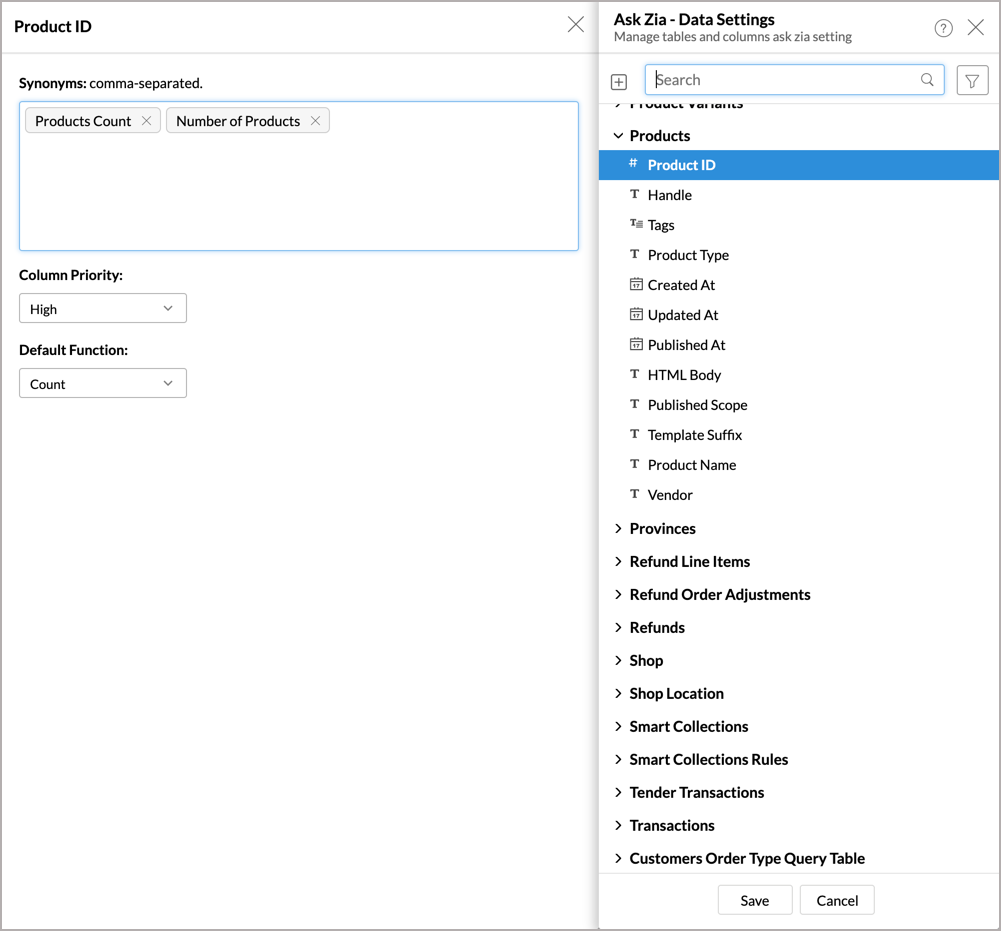The width and height of the screenshot is (1001, 931).
Task: Select the Product Name column
Action: 691,465
